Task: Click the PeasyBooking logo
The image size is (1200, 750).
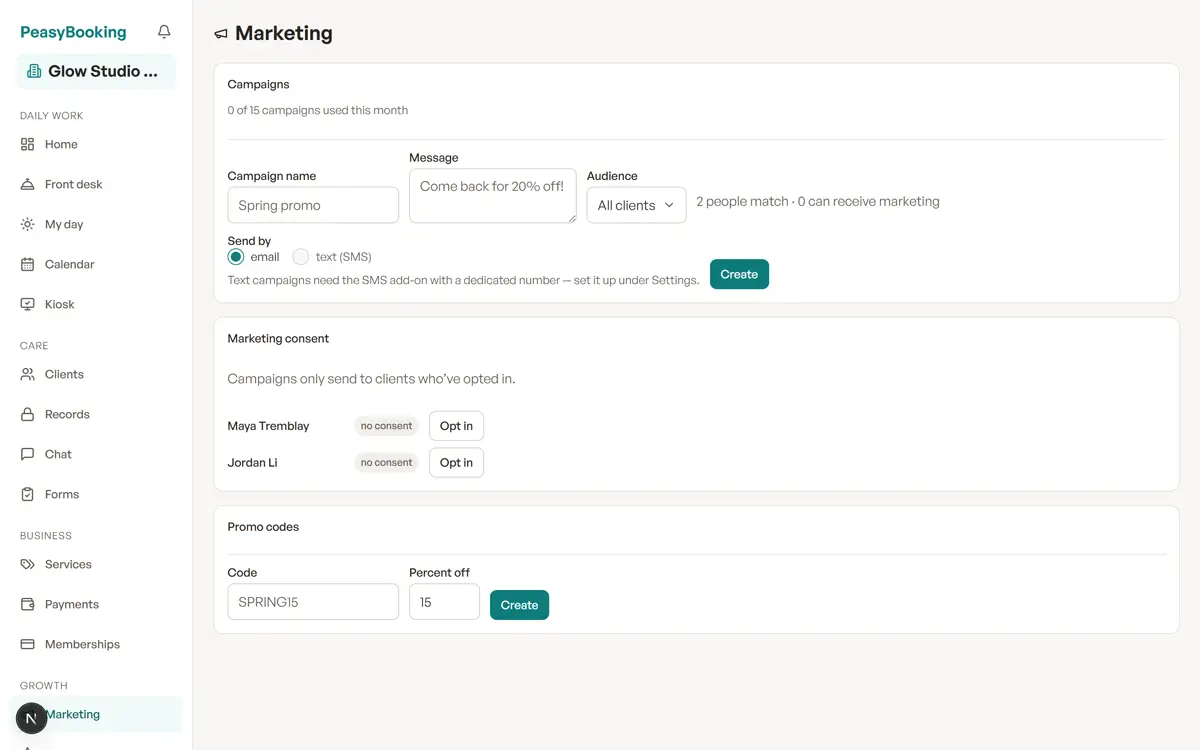Action: pyautogui.click(x=73, y=32)
